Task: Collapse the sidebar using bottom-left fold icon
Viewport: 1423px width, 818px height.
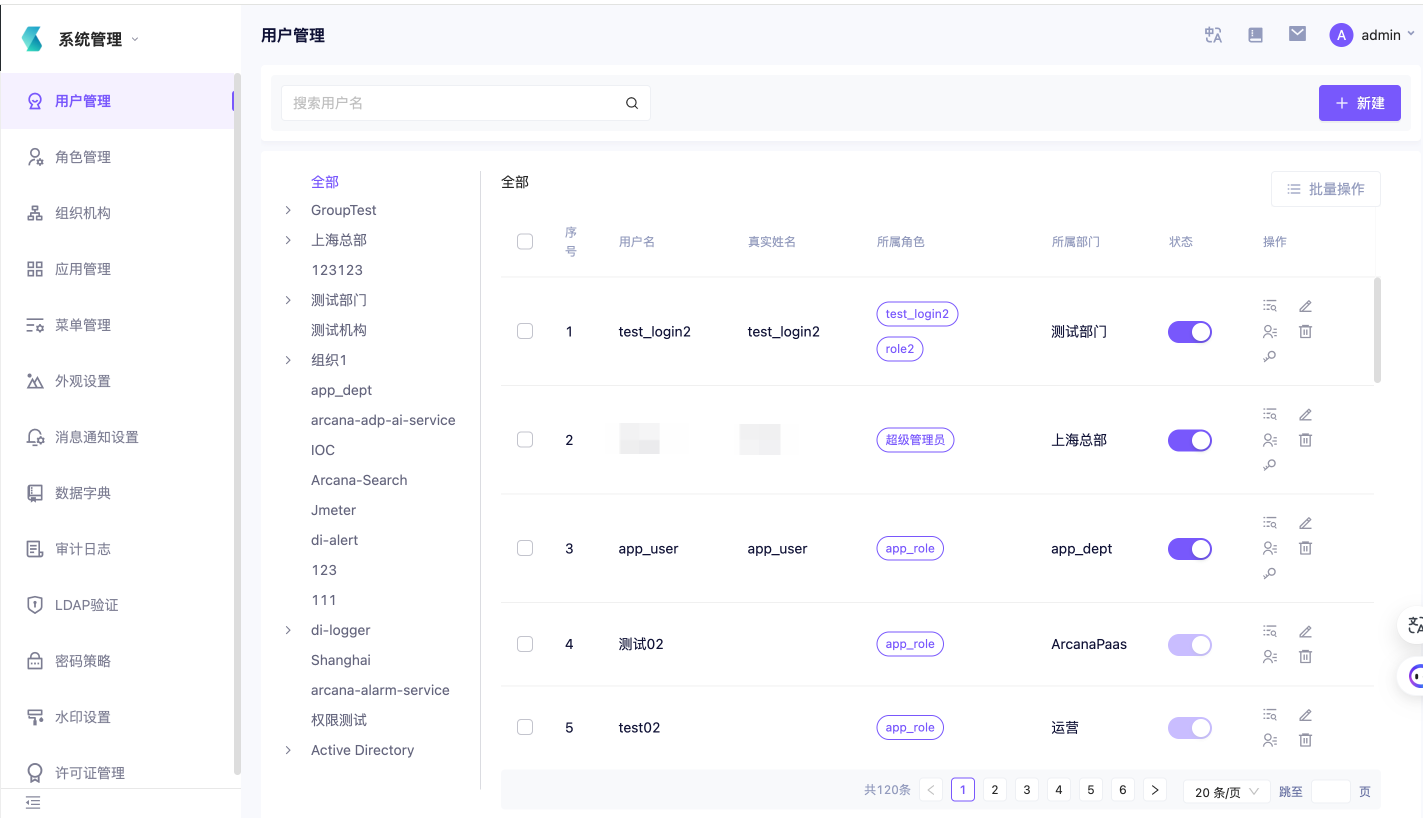Action: [x=33, y=802]
